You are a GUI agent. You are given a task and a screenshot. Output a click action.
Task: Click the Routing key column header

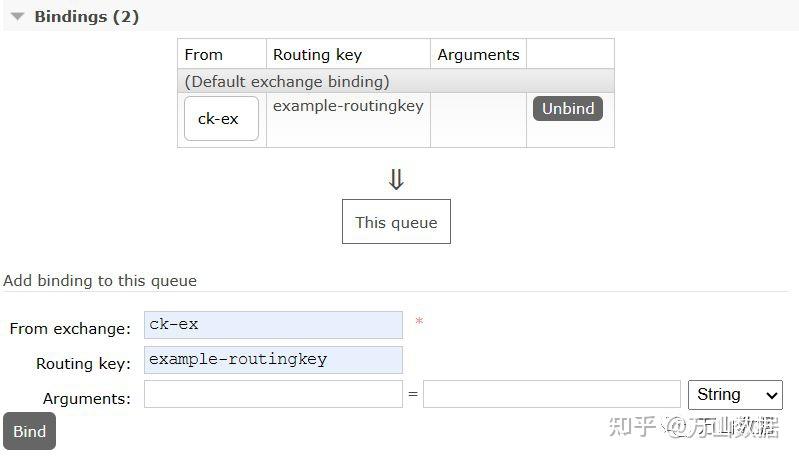tap(317, 55)
